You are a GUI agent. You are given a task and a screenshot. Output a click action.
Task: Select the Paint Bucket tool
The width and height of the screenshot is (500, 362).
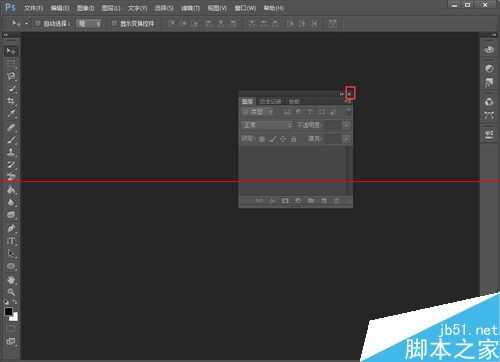click(x=11, y=190)
